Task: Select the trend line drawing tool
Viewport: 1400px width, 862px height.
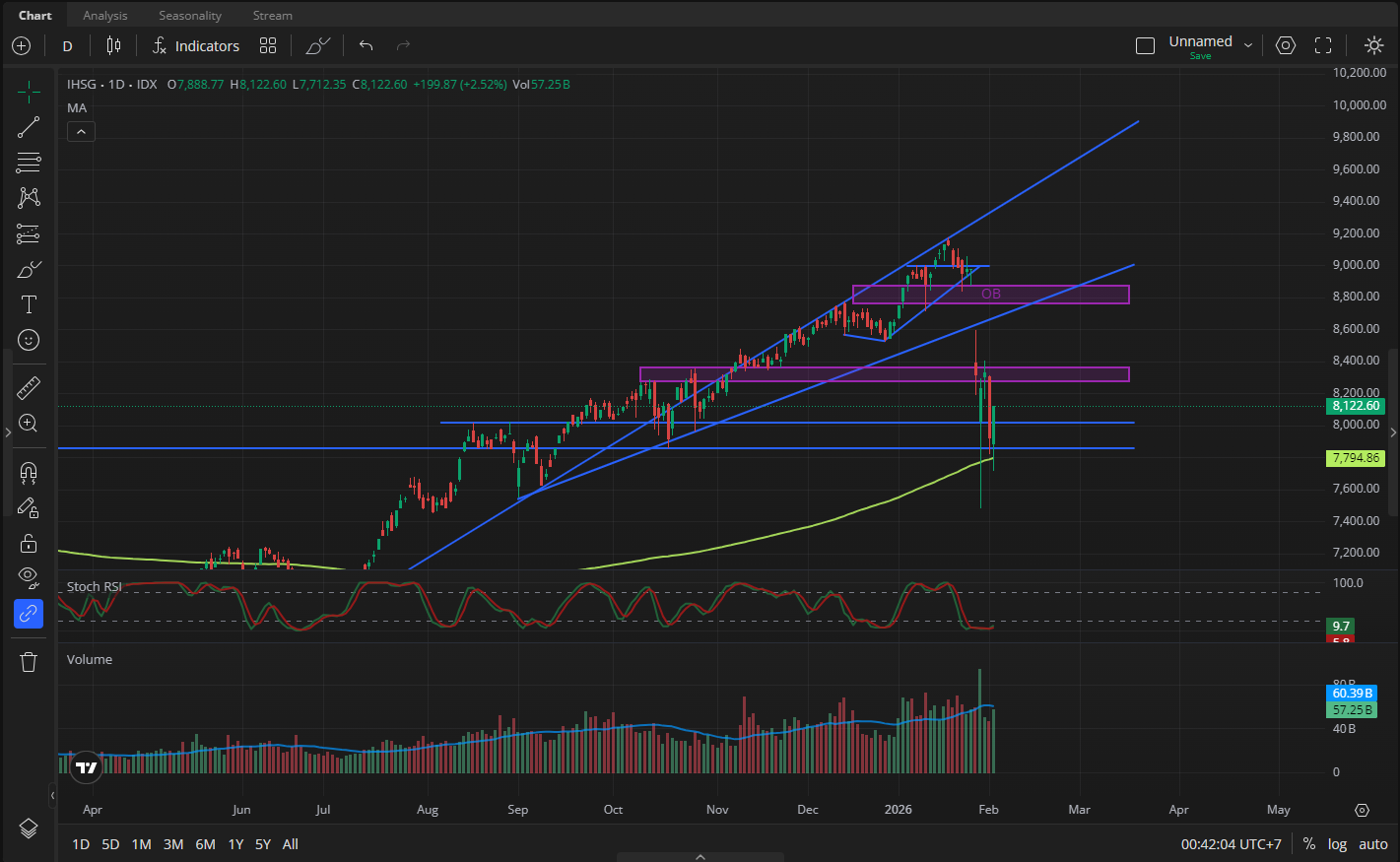Action: [29, 127]
